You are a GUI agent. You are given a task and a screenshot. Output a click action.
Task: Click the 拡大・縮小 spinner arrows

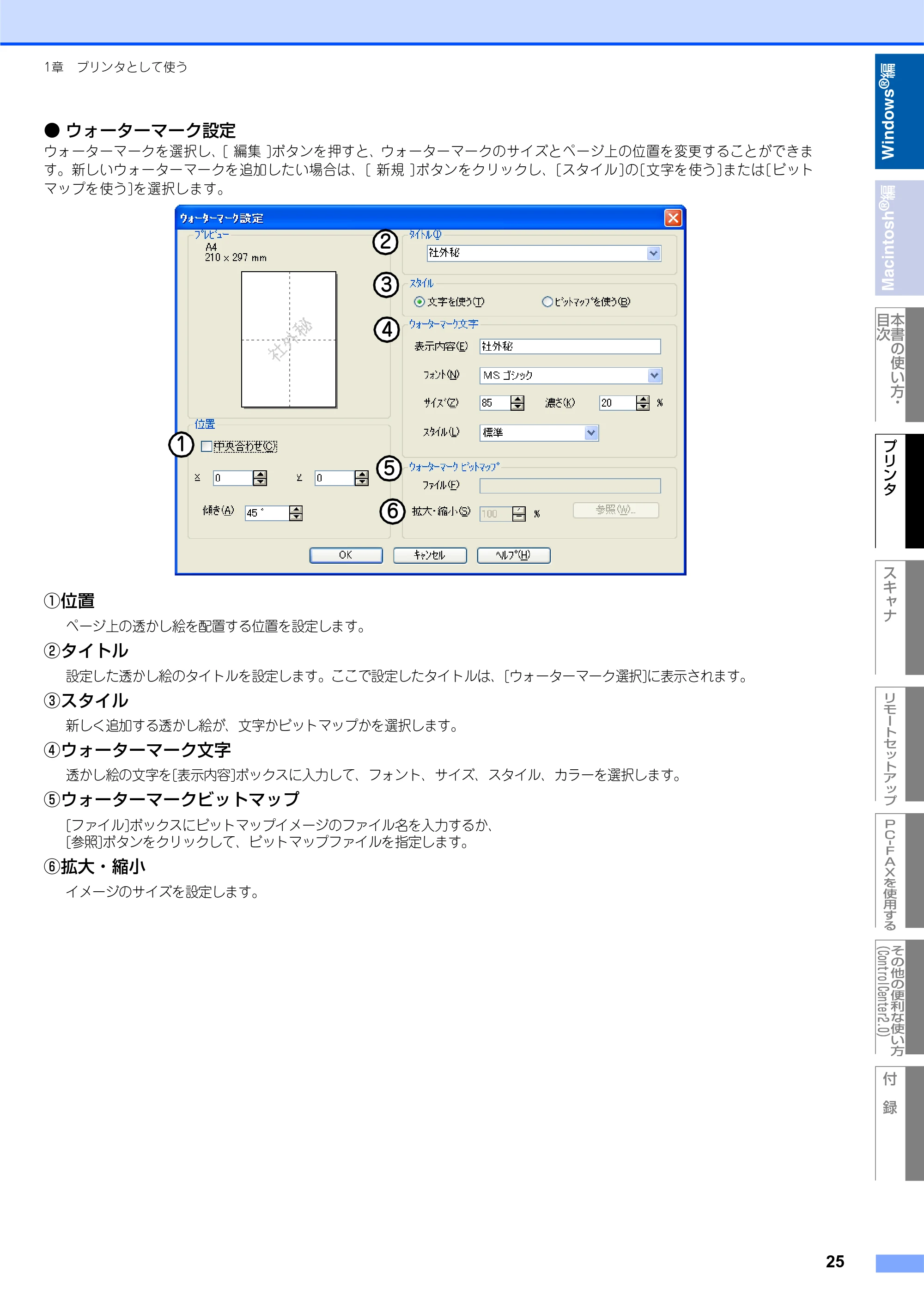tap(519, 514)
